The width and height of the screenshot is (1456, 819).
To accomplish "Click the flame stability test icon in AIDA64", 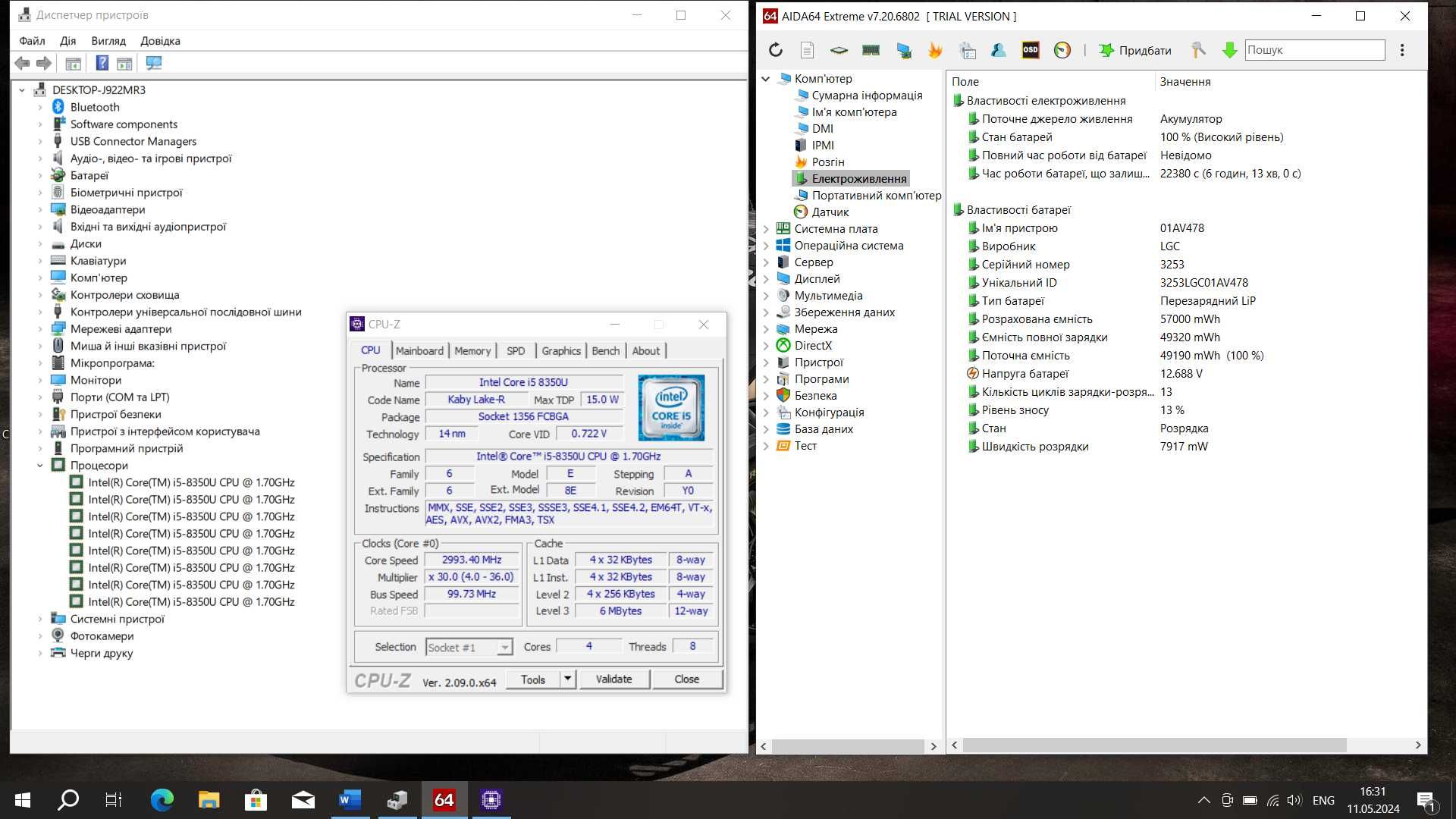I will (935, 50).
